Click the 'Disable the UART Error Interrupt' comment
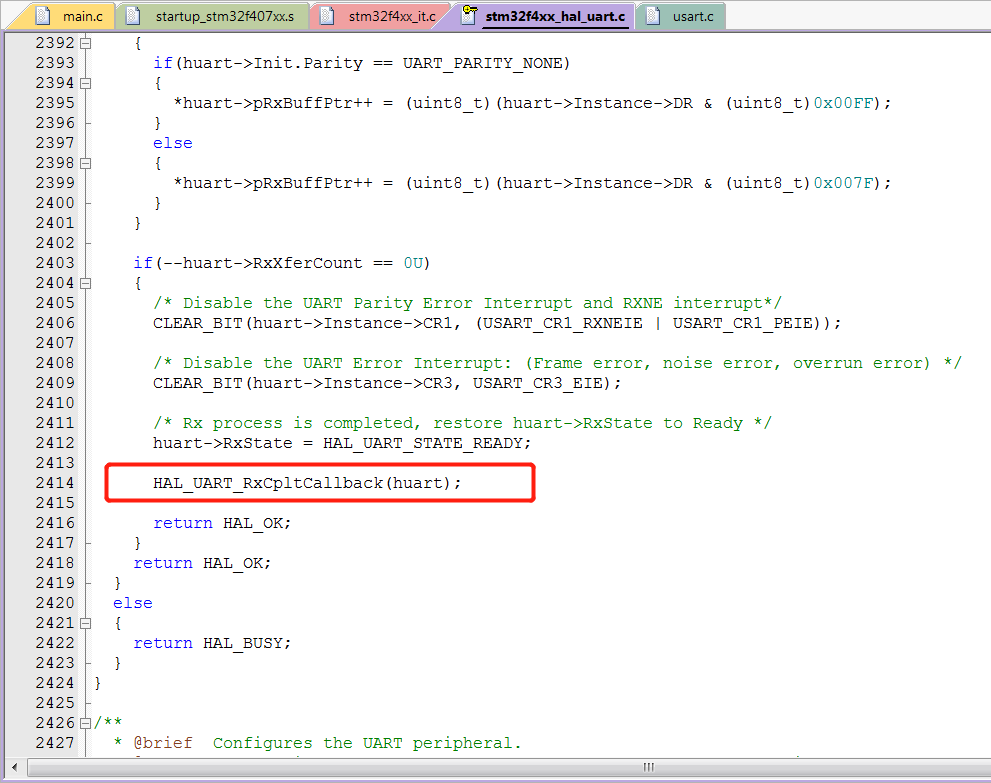This screenshot has height=783, width=991. [557, 363]
